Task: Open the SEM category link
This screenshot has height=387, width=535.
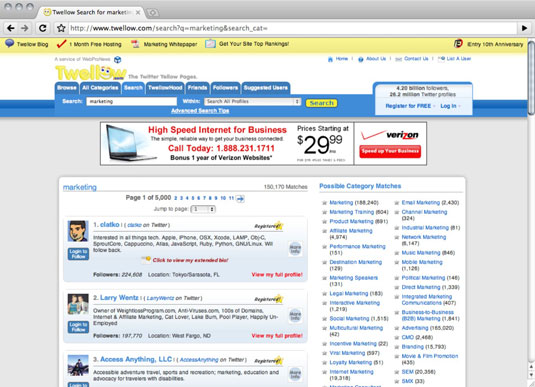Action: 407,372
